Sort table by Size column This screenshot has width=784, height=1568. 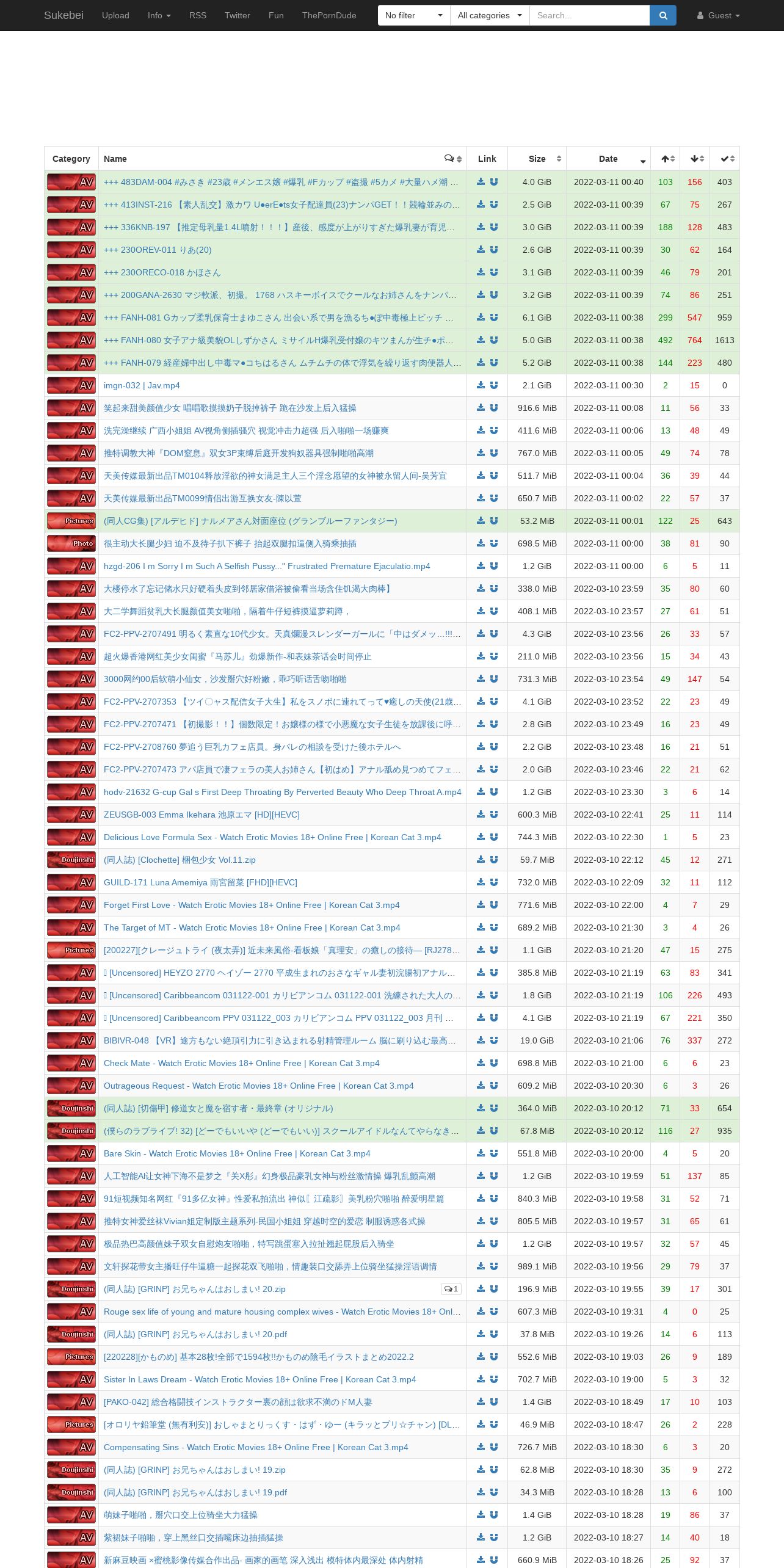(537, 159)
